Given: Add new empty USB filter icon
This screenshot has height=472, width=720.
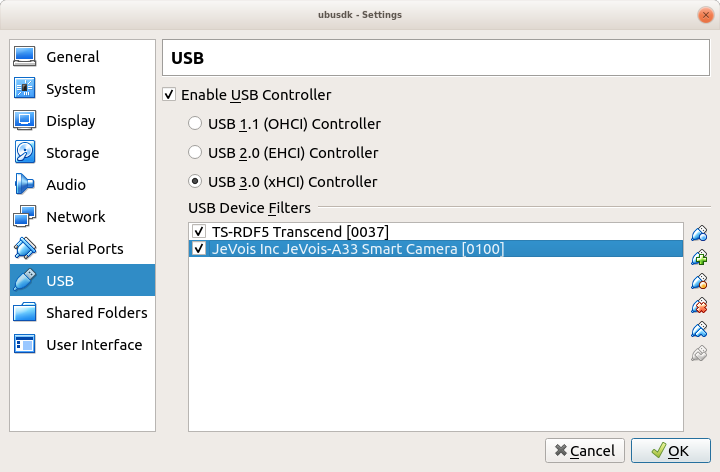Looking at the screenshot, I should point(699,234).
